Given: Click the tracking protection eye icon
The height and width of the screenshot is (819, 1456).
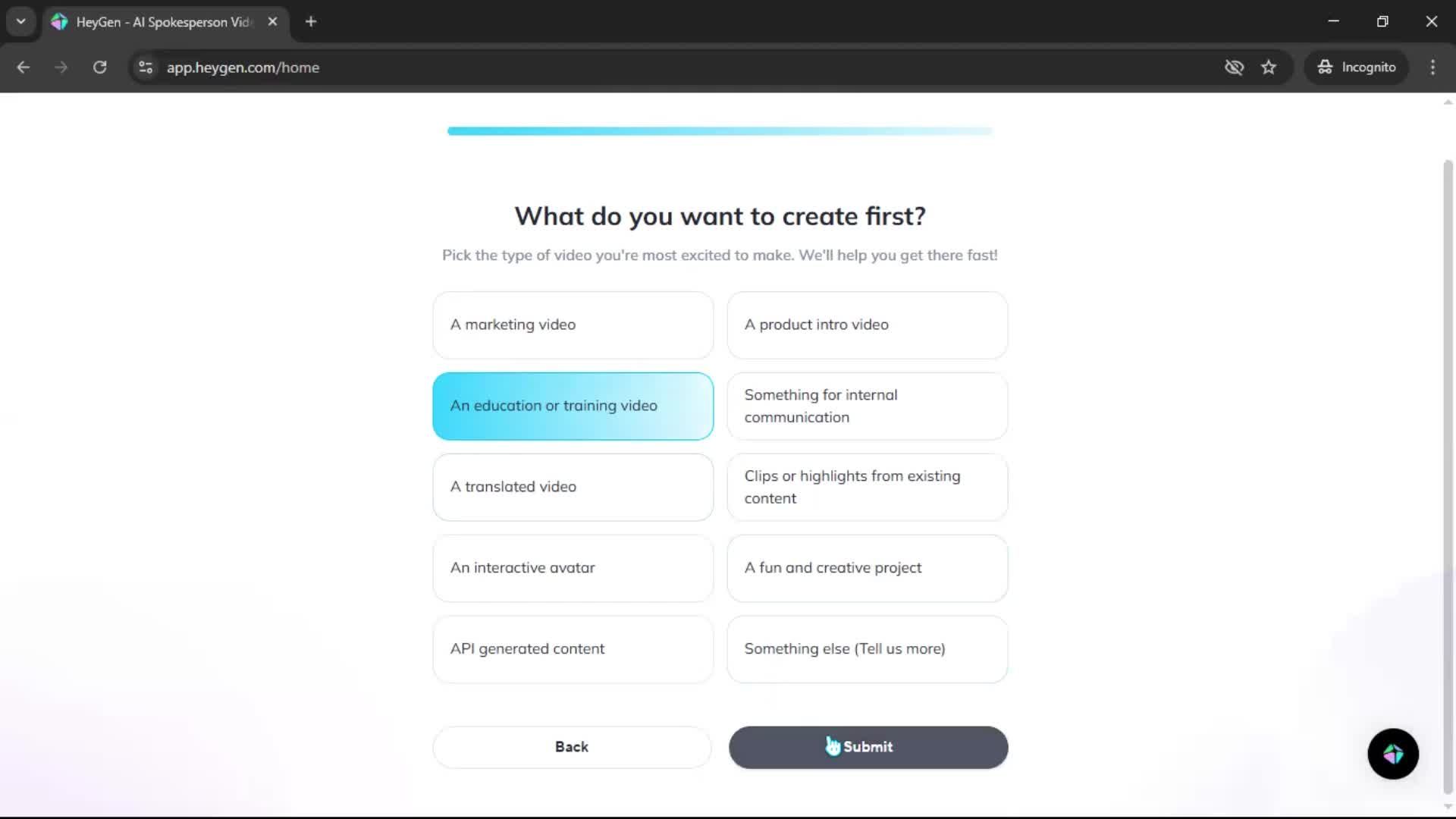Looking at the screenshot, I should click(x=1234, y=67).
